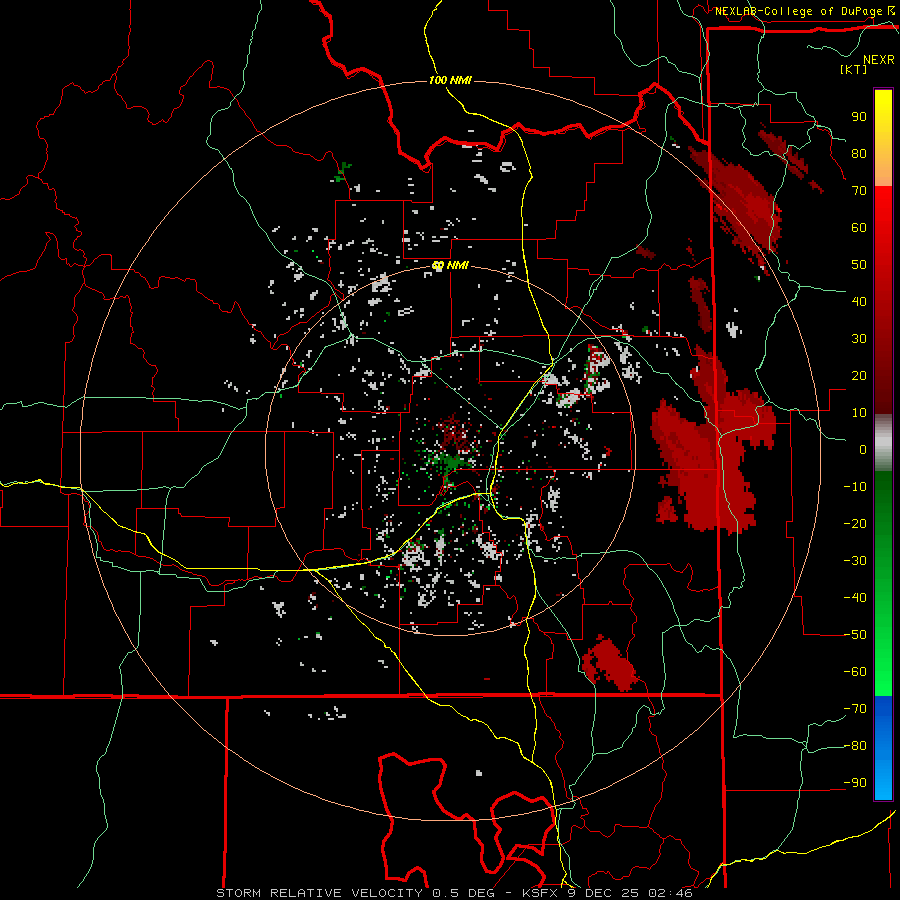900x900 pixels.
Task: Click the -50 value on the velocity scale
Action: [855, 635]
